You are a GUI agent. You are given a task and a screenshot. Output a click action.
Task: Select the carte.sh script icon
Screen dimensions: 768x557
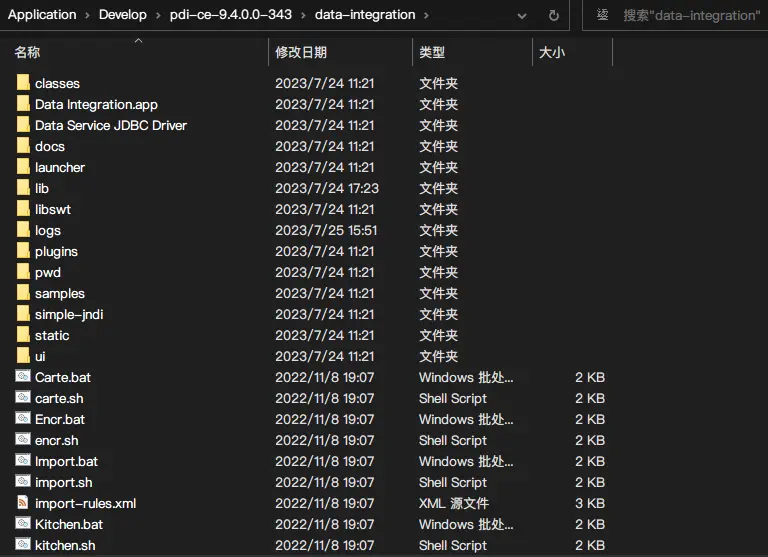coord(23,397)
